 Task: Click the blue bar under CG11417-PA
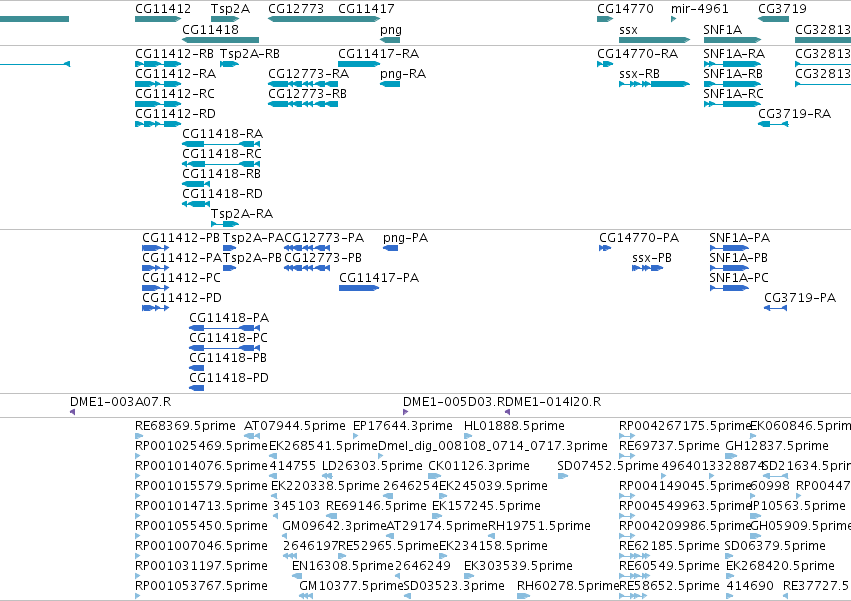pos(359,288)
